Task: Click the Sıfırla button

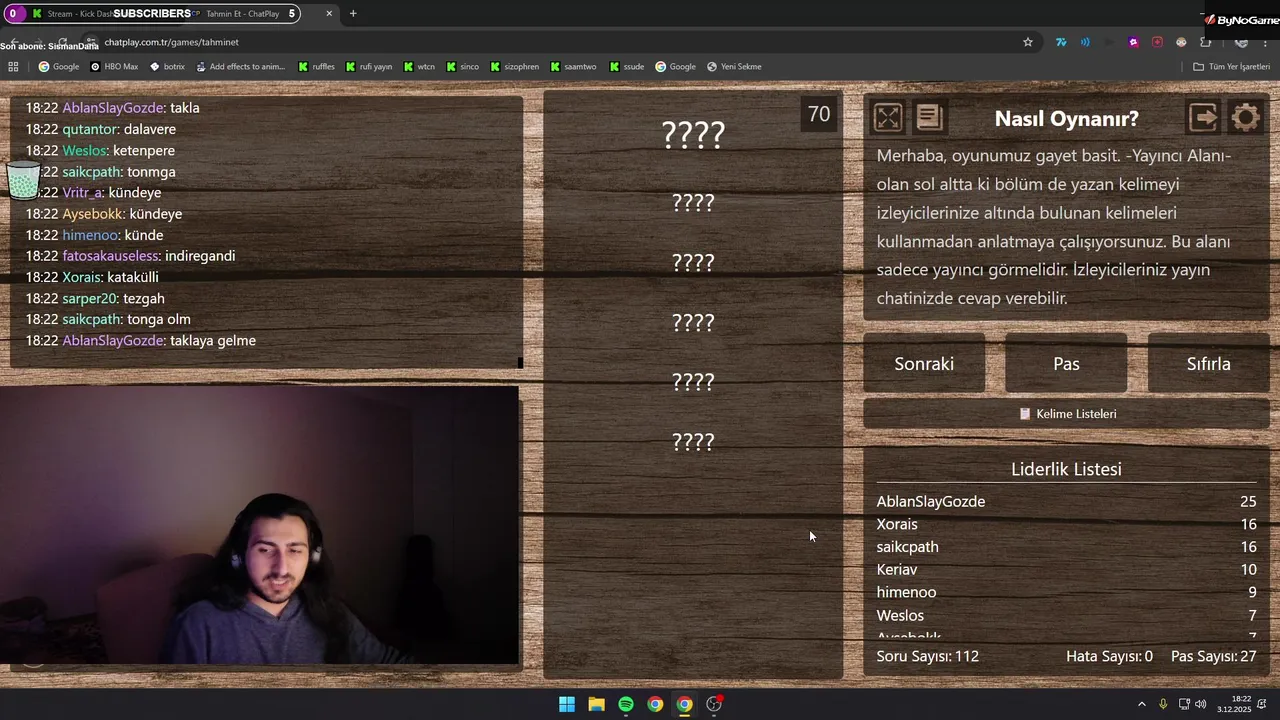Action: coord(1208,364)
